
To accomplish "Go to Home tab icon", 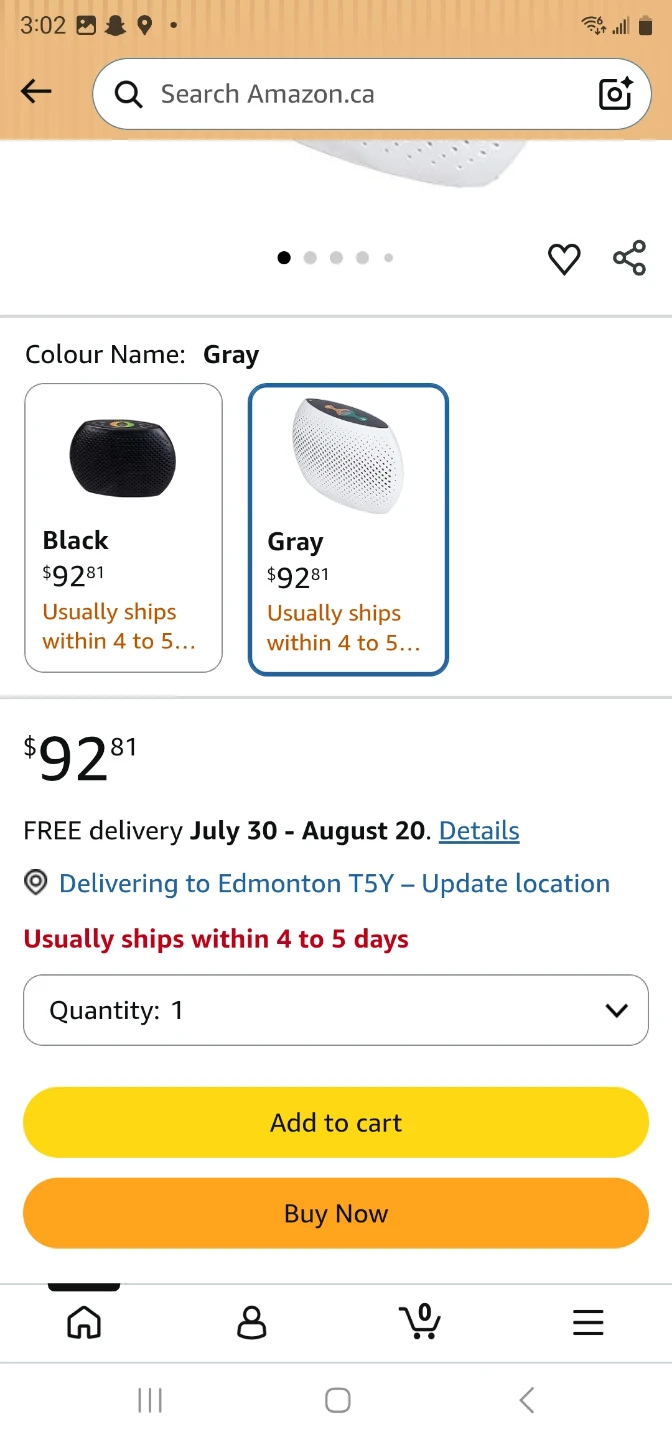I will [x=84, y=1322].
